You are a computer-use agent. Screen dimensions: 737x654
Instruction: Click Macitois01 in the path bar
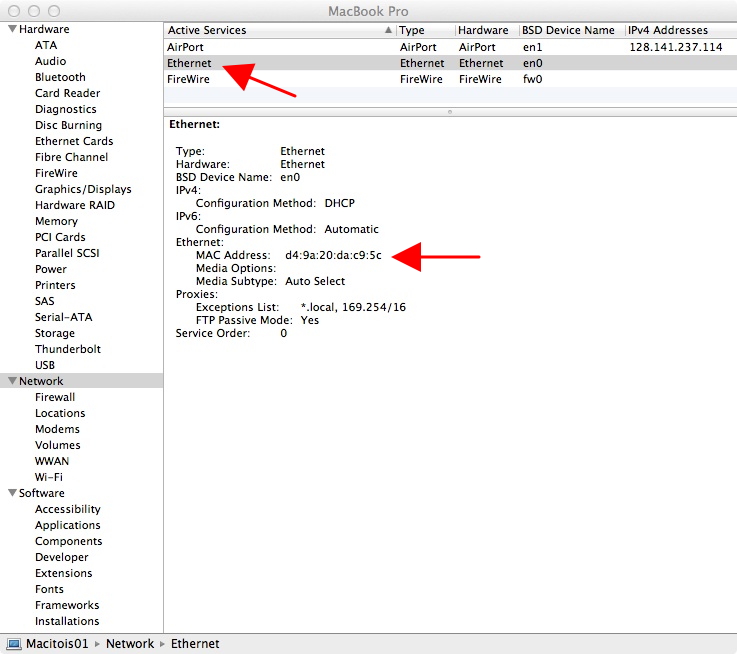(57, 644)
